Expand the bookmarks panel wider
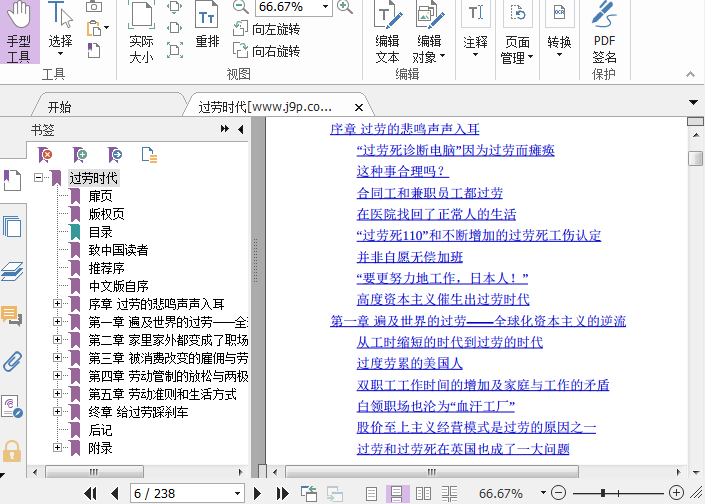The width and height of the screenshot is (705, 504). tap(224, 129)
